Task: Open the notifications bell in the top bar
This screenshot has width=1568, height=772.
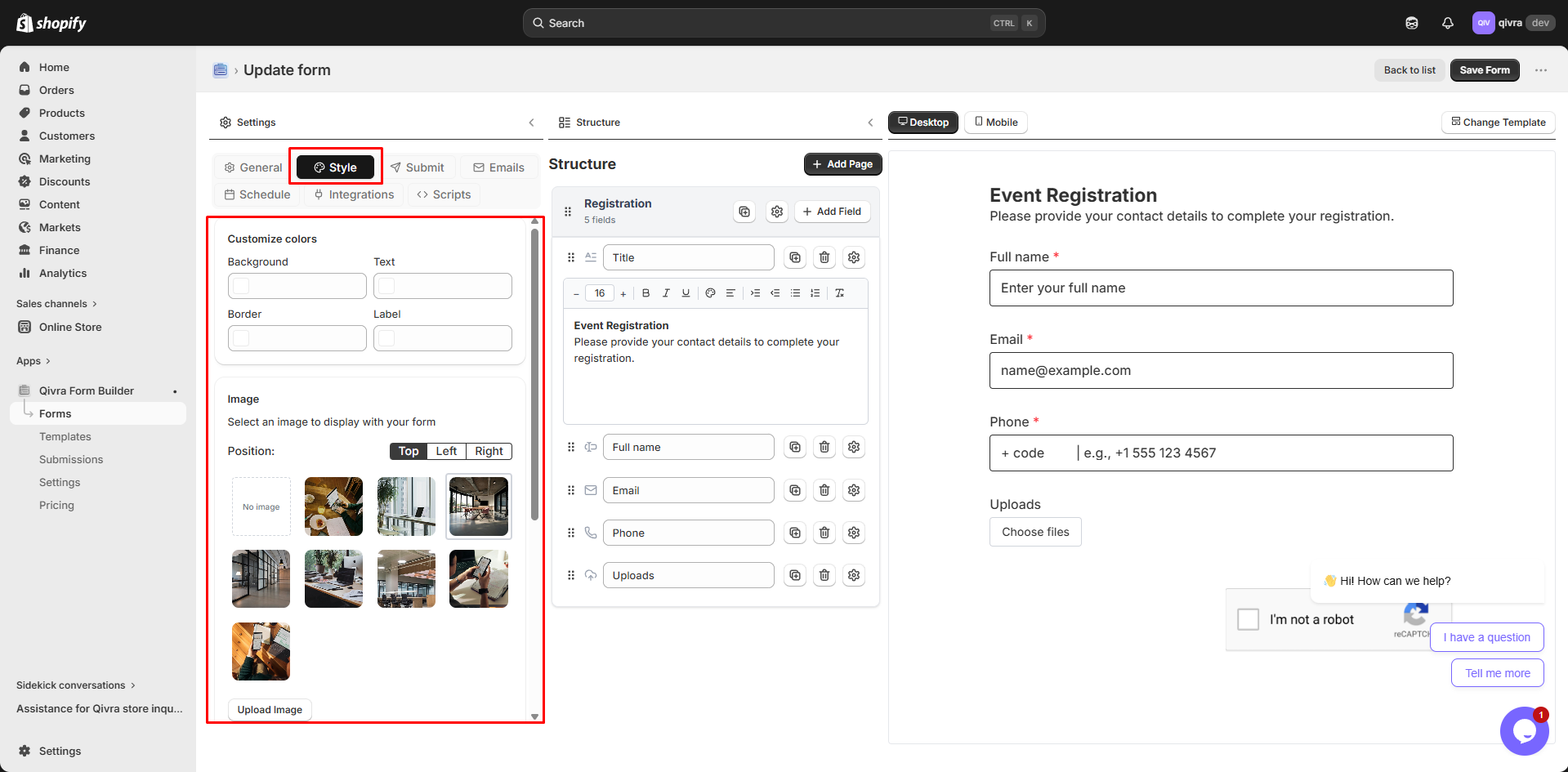Action: coord(1448,23)
